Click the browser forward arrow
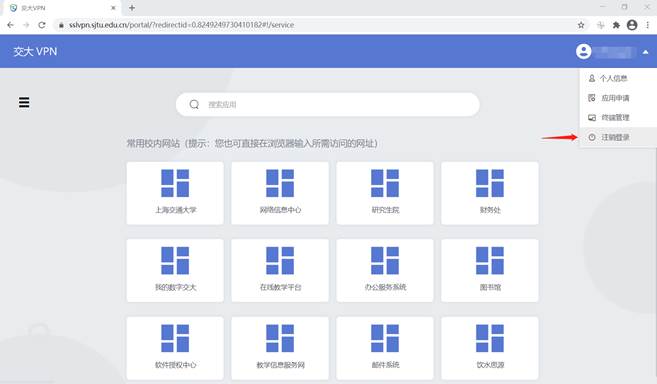The image size is (657, 384). [26, 25]
